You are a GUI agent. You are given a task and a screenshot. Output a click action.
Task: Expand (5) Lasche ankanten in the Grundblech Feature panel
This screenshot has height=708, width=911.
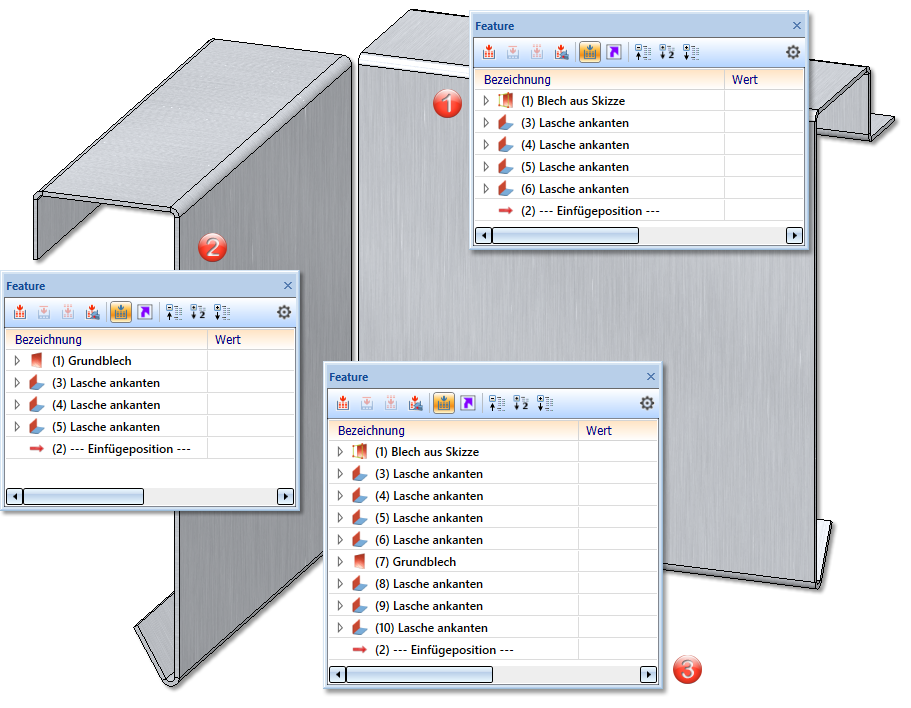(17, 427)
